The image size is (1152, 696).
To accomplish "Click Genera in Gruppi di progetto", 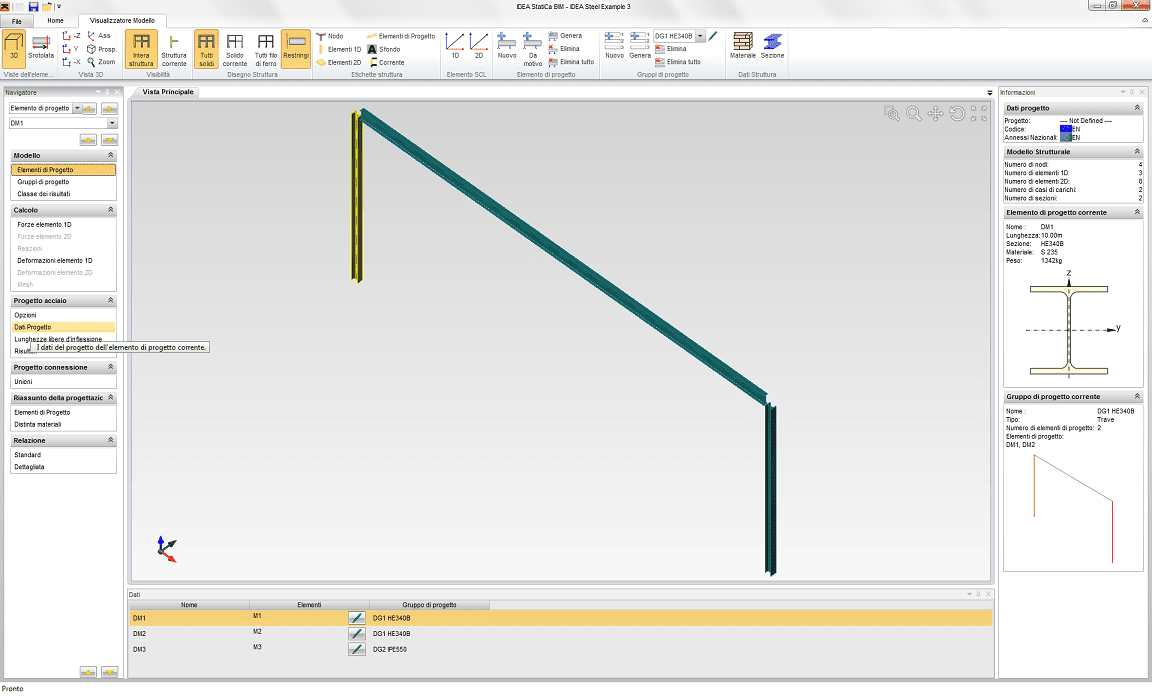I will pyautogui.click(x=640, y=46).
